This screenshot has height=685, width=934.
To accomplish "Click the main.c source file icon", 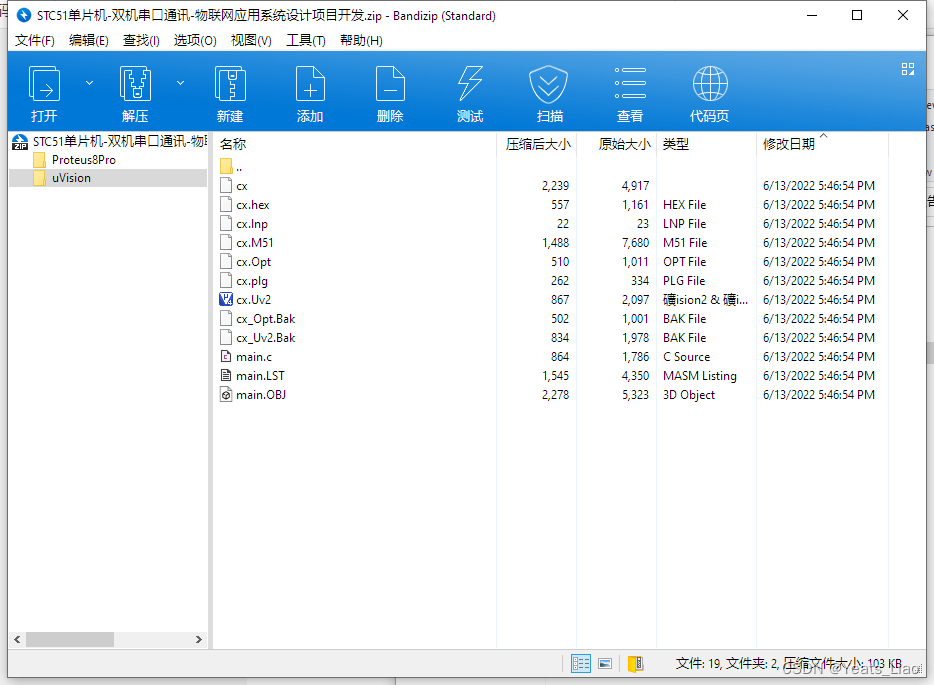I will coord(226,357).
